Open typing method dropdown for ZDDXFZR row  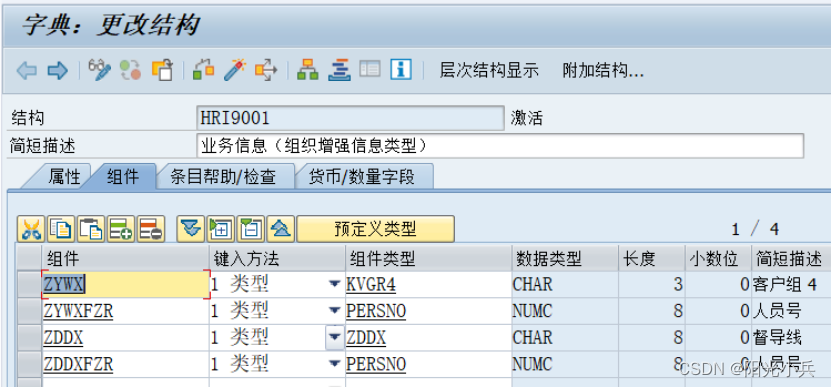coord(334,364)
